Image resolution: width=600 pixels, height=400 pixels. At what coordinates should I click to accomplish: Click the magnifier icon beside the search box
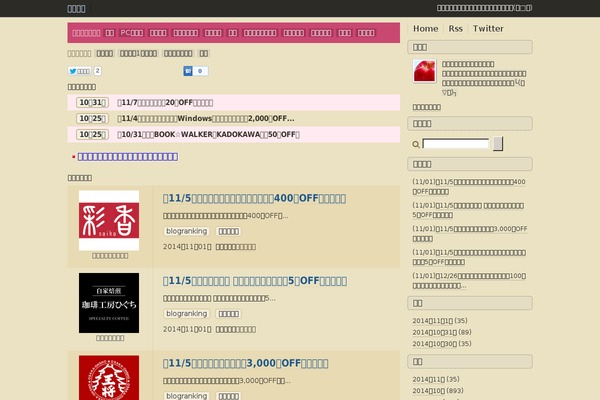click(x=416, y=144)
